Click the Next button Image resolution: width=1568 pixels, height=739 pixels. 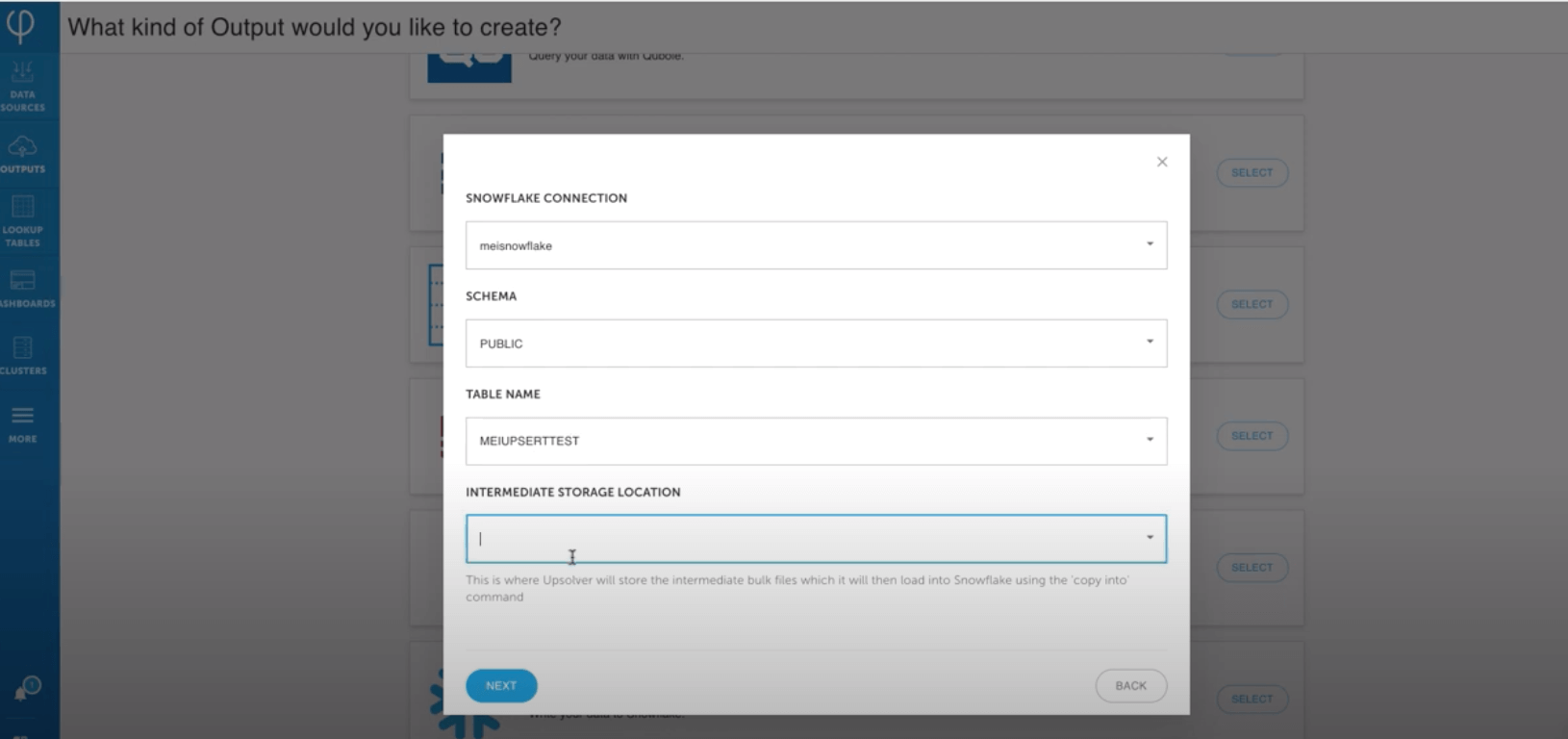pos(501,686)
